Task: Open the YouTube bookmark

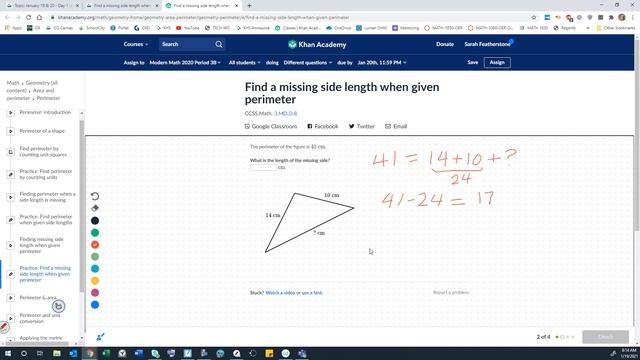Action: point(187,28)
